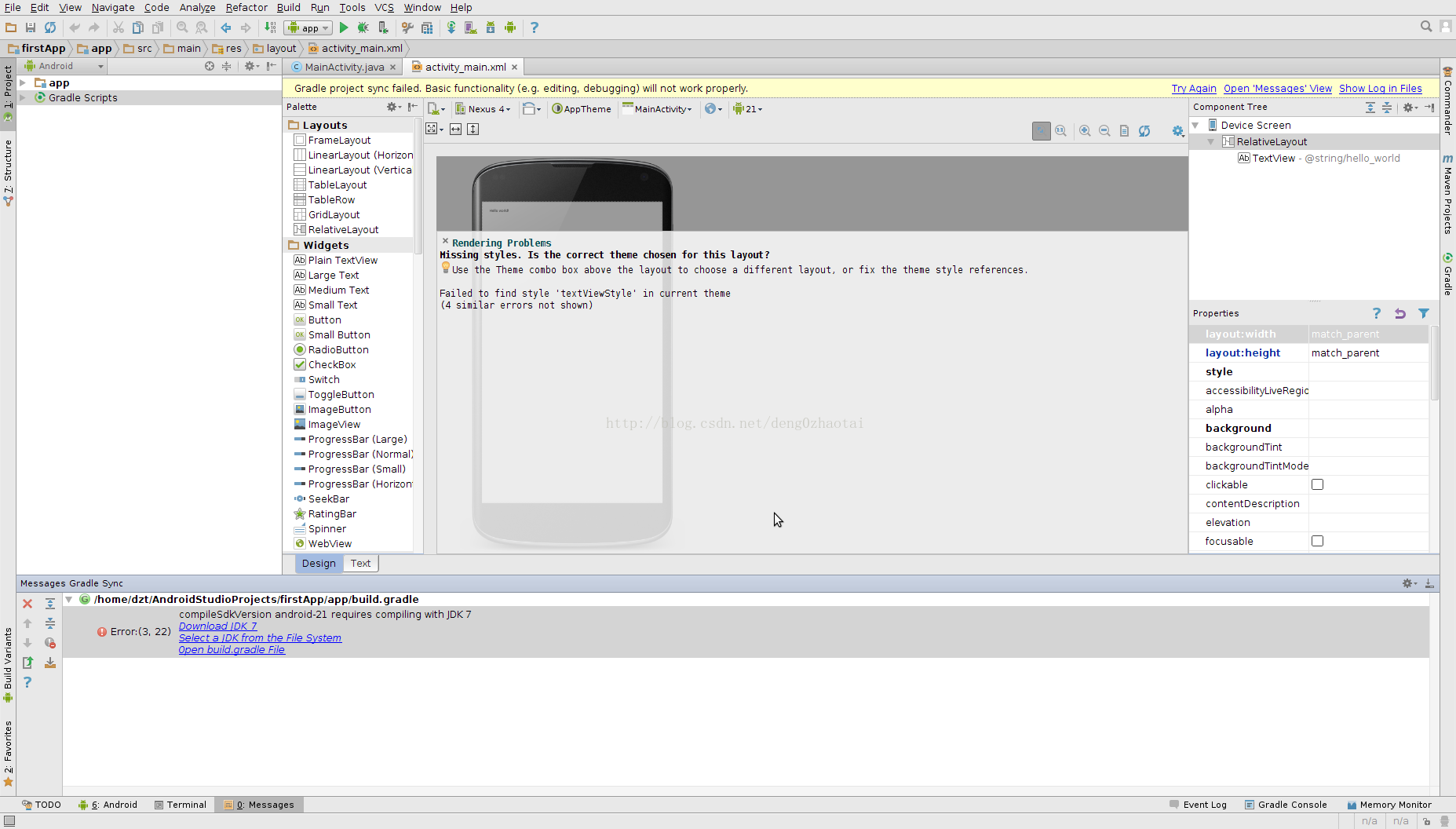Image resolution: width=1456 pixels, height=829 pixels.
Task: Open the Refactor menu
Action: point(246,7)
